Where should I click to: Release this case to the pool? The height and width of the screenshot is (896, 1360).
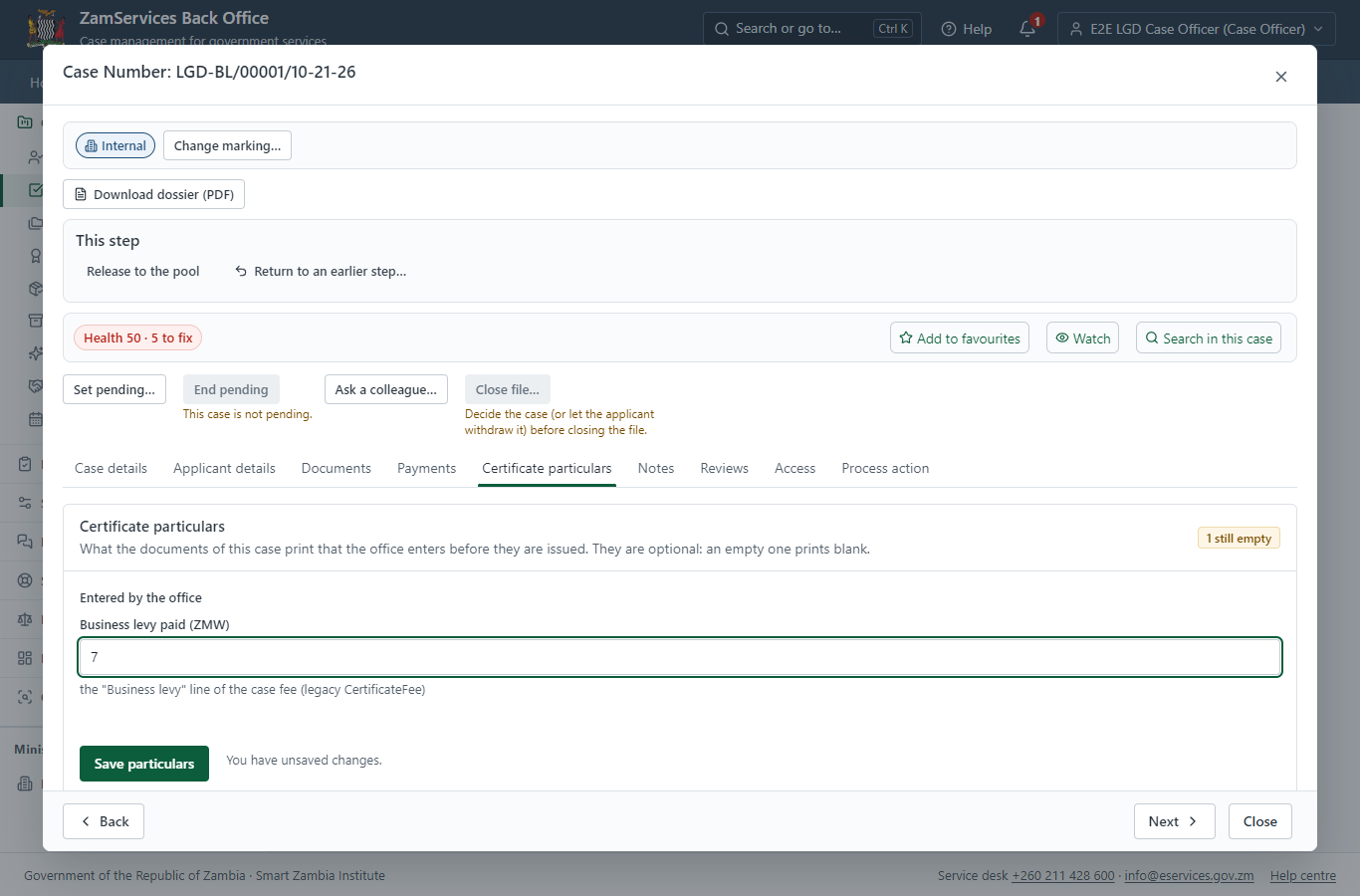click(x=142, y=271)
